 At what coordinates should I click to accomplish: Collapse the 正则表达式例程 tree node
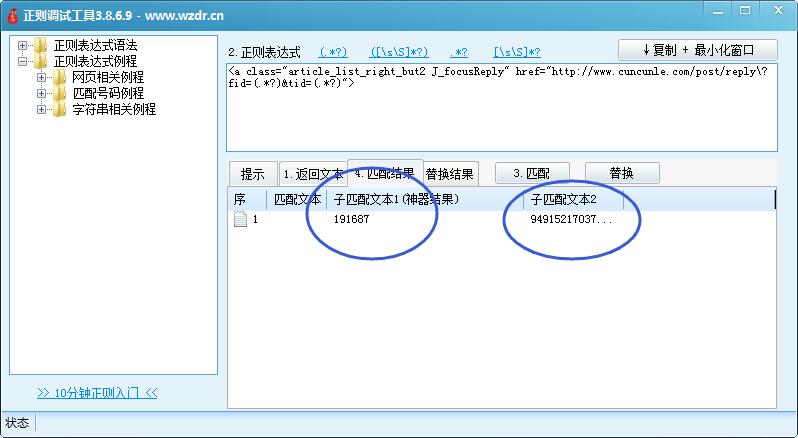23,62
